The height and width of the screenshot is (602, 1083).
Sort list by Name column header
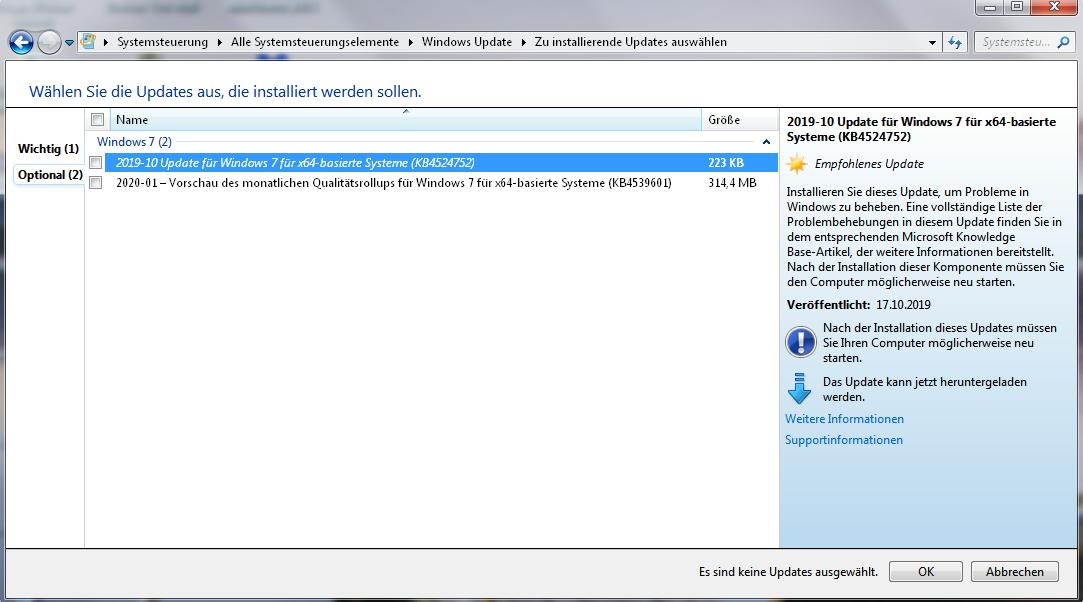pyautogui.click(x=405, y=119)
